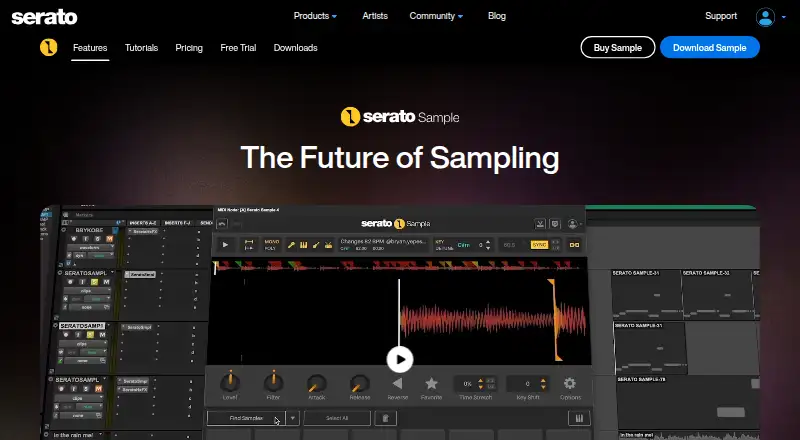The image size is (800, 440).
Task: Expand the Community dropdown menu
Action: coord(436,16)
